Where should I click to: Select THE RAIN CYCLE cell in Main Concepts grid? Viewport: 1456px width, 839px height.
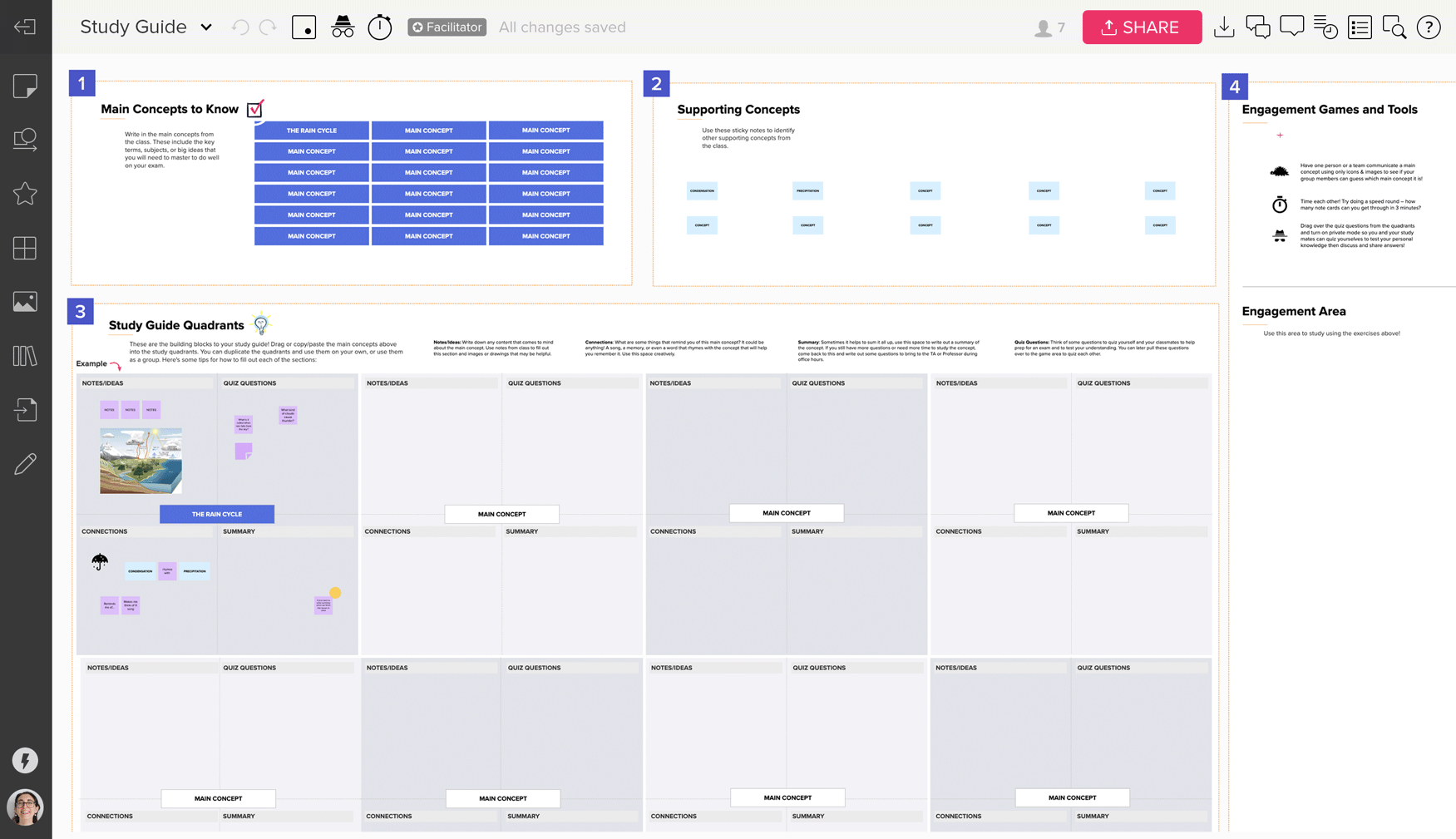pyautogui.click(x=312, y=131)
